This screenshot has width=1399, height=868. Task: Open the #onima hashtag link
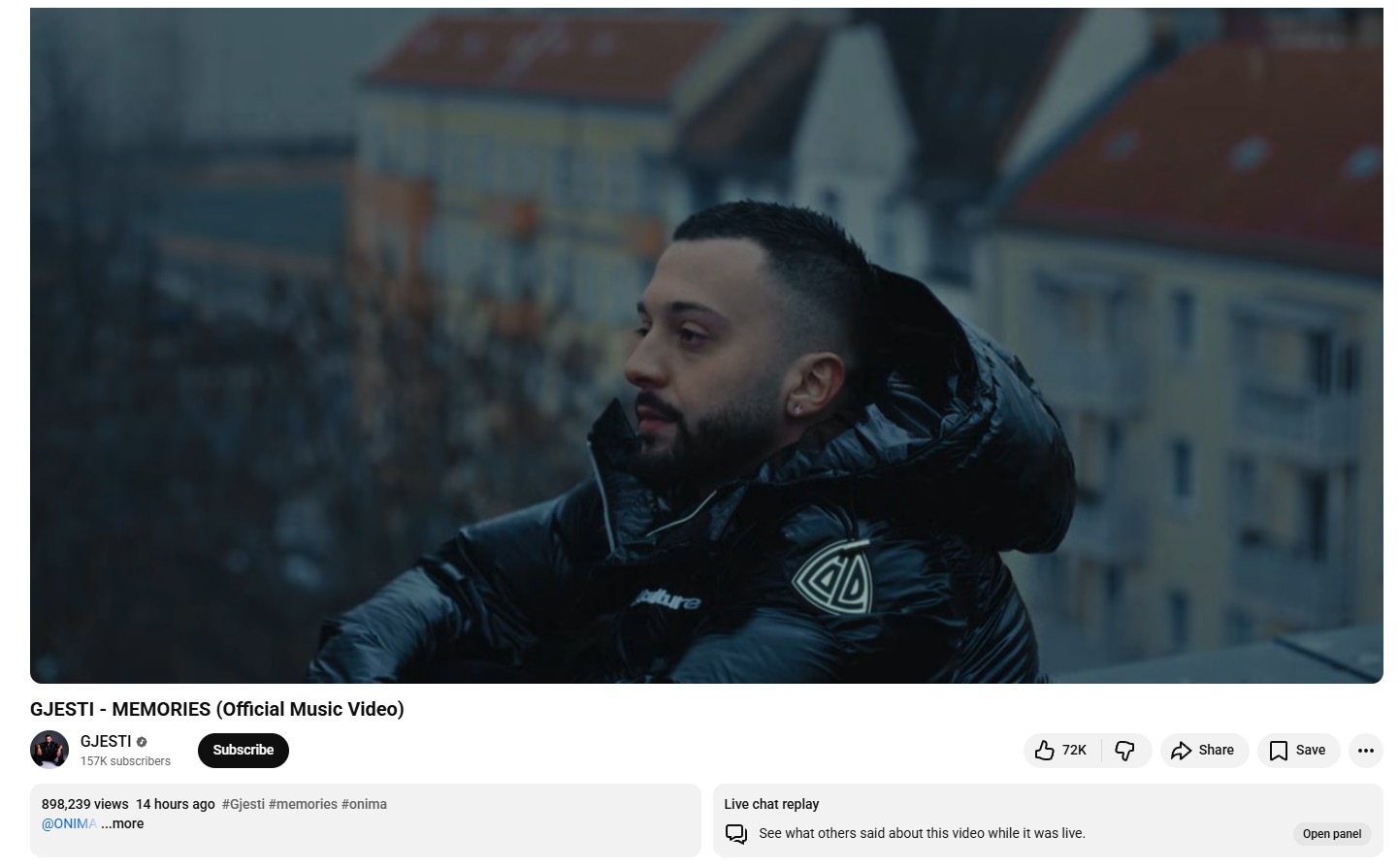click(365, 804)
